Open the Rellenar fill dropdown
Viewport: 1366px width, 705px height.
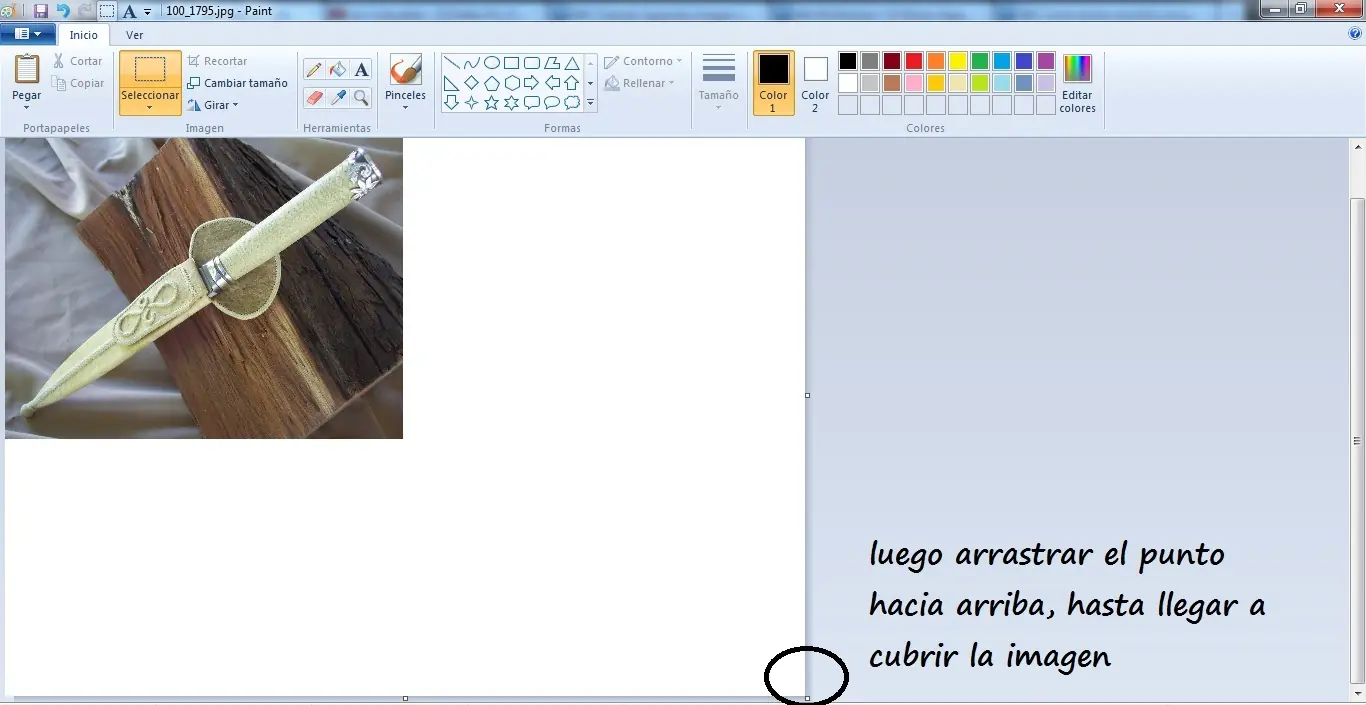click(x=639, y=83)
